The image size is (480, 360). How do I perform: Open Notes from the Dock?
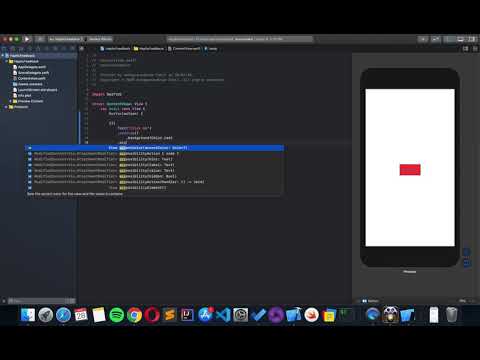[x=99, y=315]
